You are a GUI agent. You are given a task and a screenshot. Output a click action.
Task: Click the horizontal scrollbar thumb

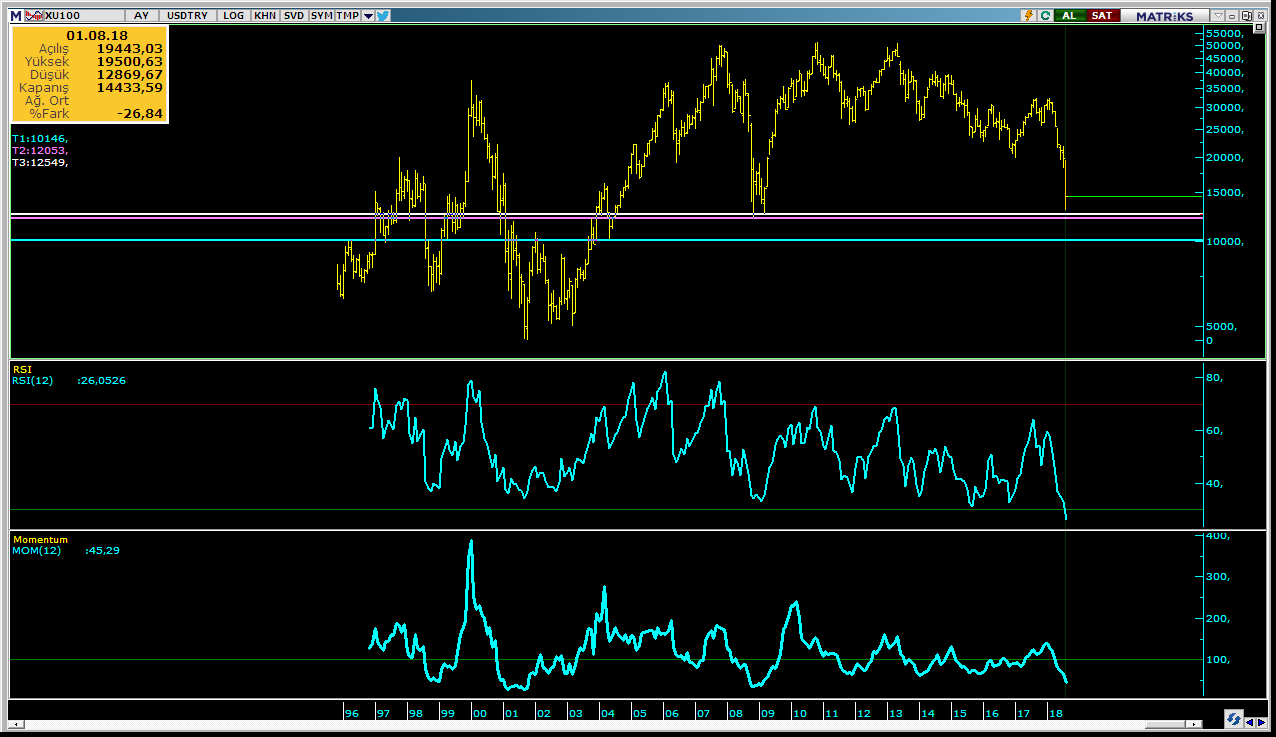point(1166,723)
